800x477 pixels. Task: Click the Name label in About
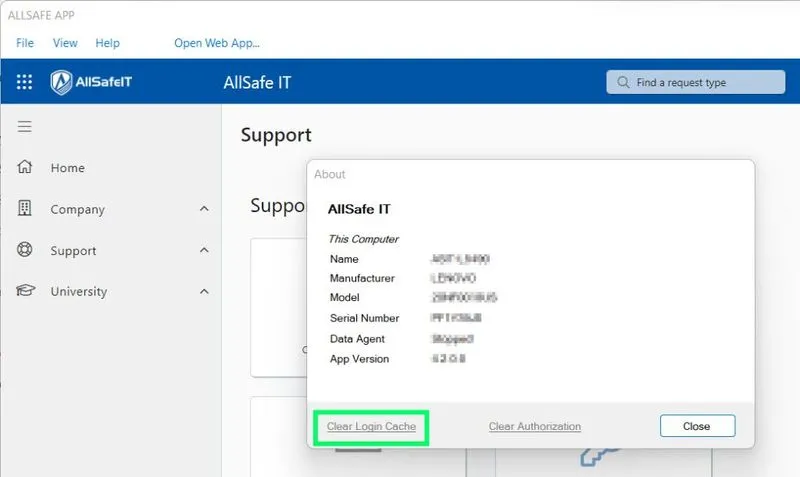(344, 259)
